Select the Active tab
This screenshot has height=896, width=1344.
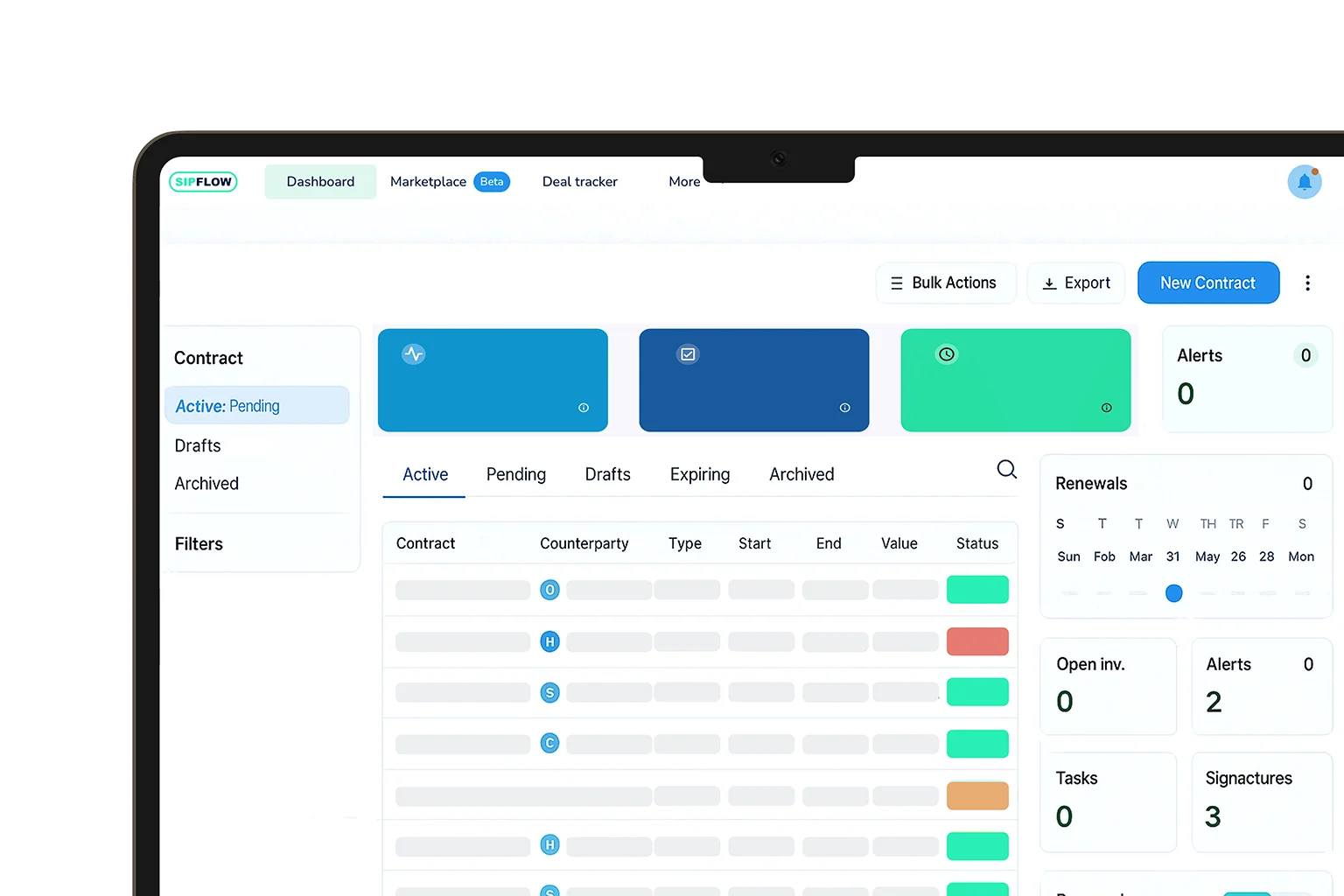425,474
